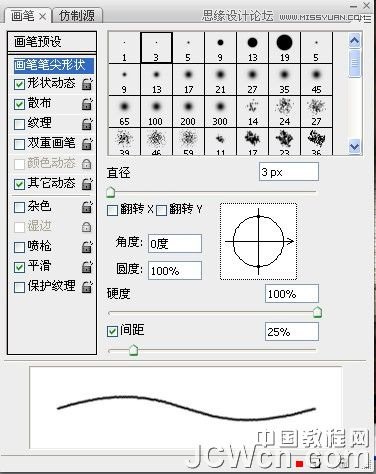Toggle the lock icon beside 其它动态

coord(87,183)
